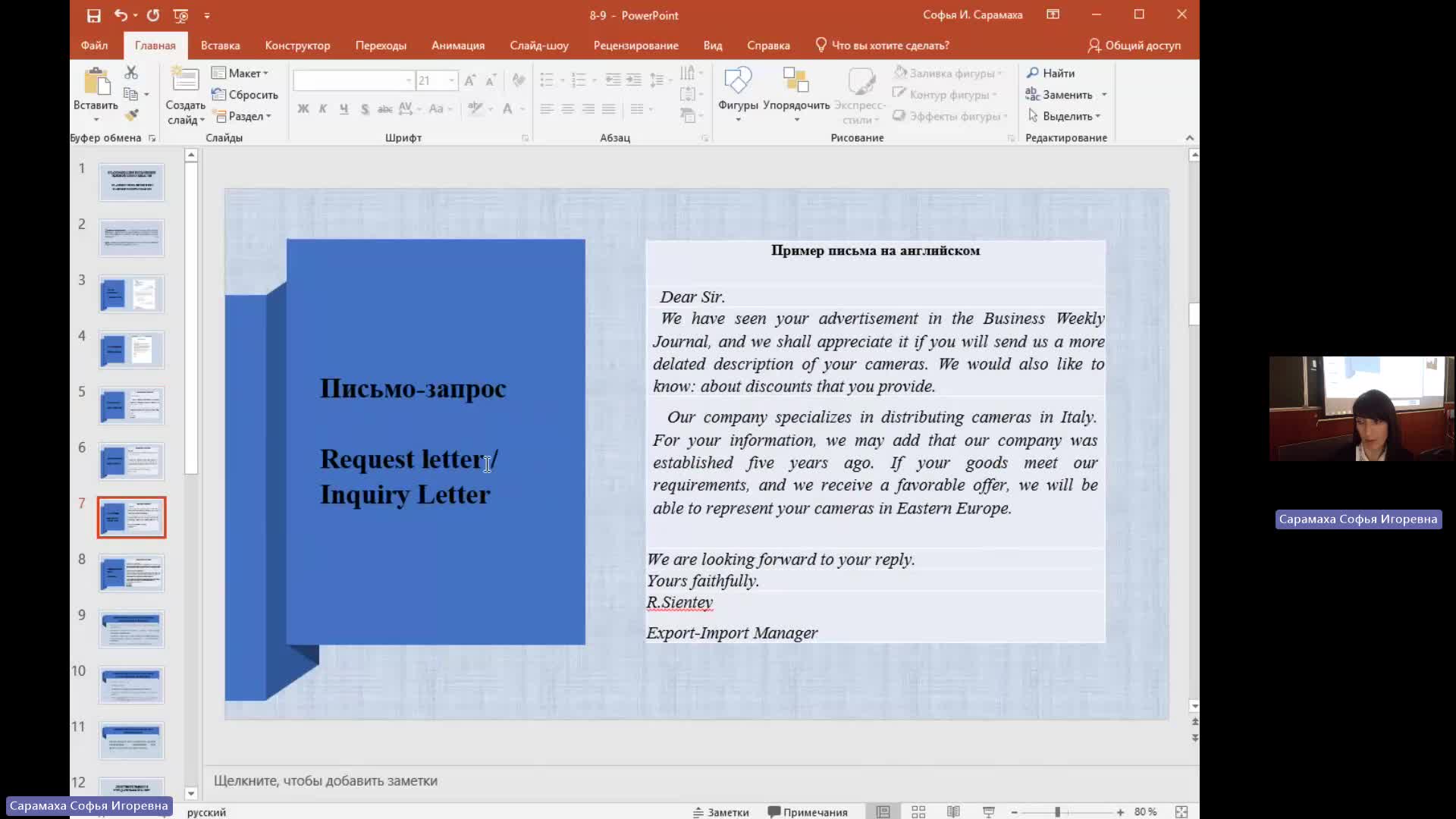Toggle the Заметки notes button
Image resolution: width=1456 pixels, height=819 pixels.
coord(720,811)
